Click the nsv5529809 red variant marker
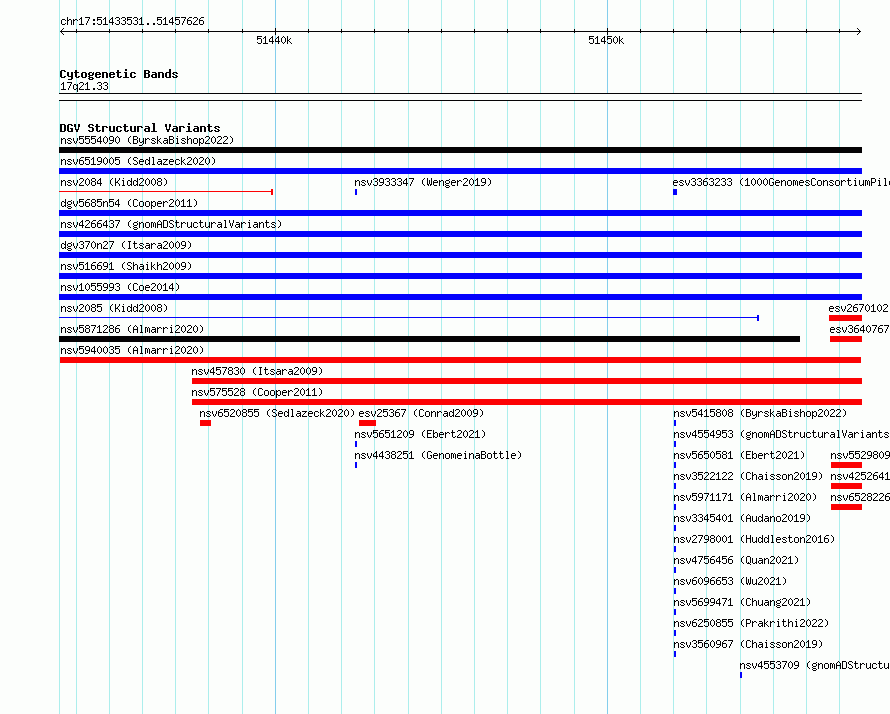The image size is (890, 714). coord(846,465)
